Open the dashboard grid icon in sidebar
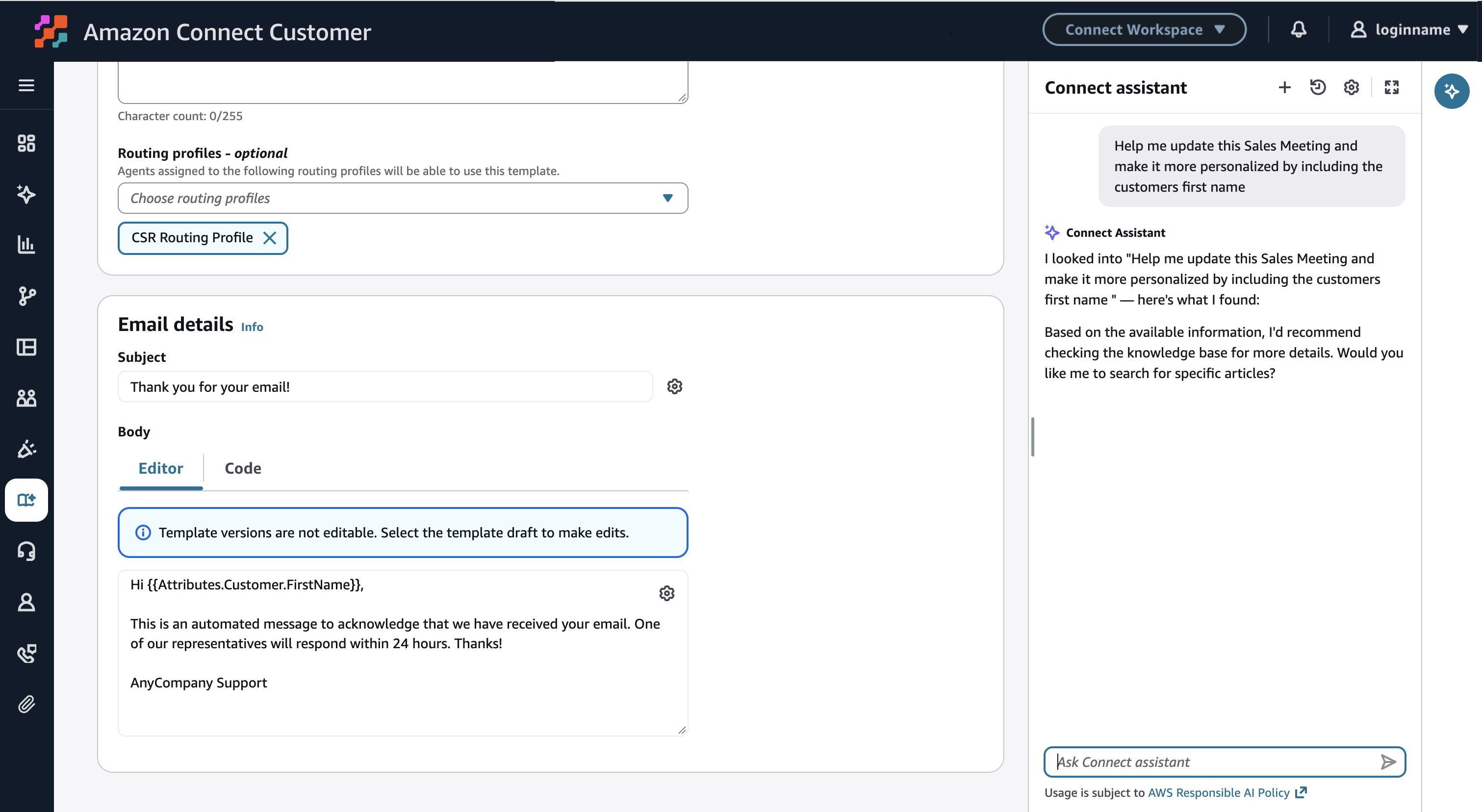 pyautogui.click(x=26, y=143)
